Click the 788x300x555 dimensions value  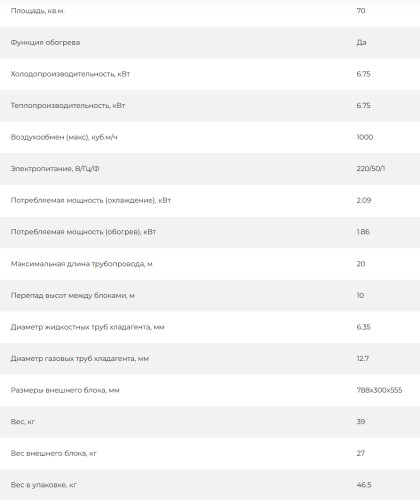379,390
